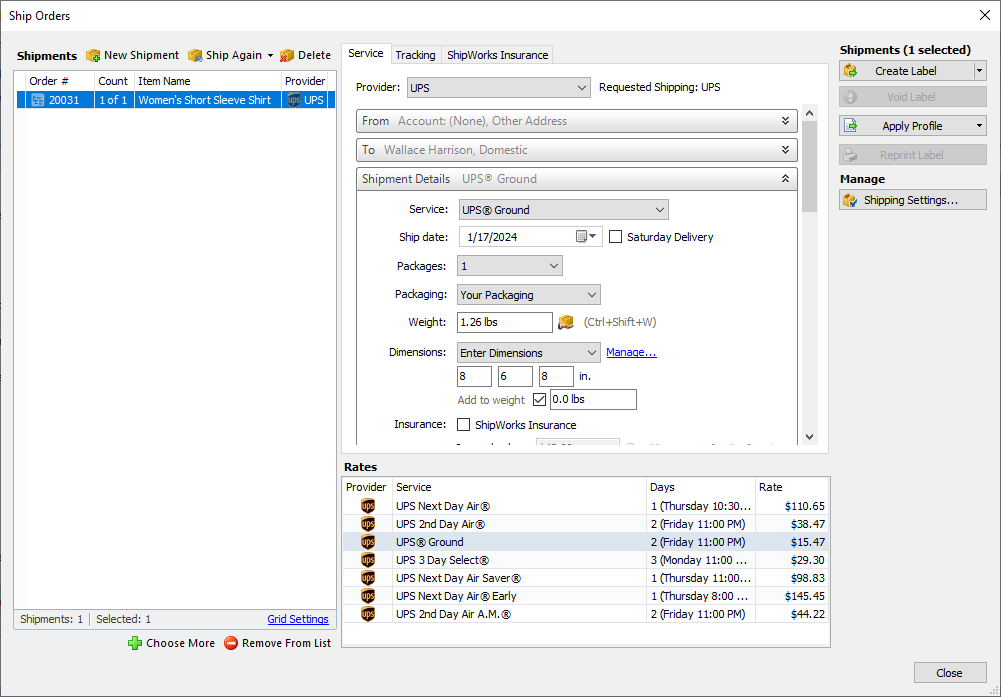1001x697 pixels.
Task: Open the Ship date calendar picker
Action: coord(587,237)
